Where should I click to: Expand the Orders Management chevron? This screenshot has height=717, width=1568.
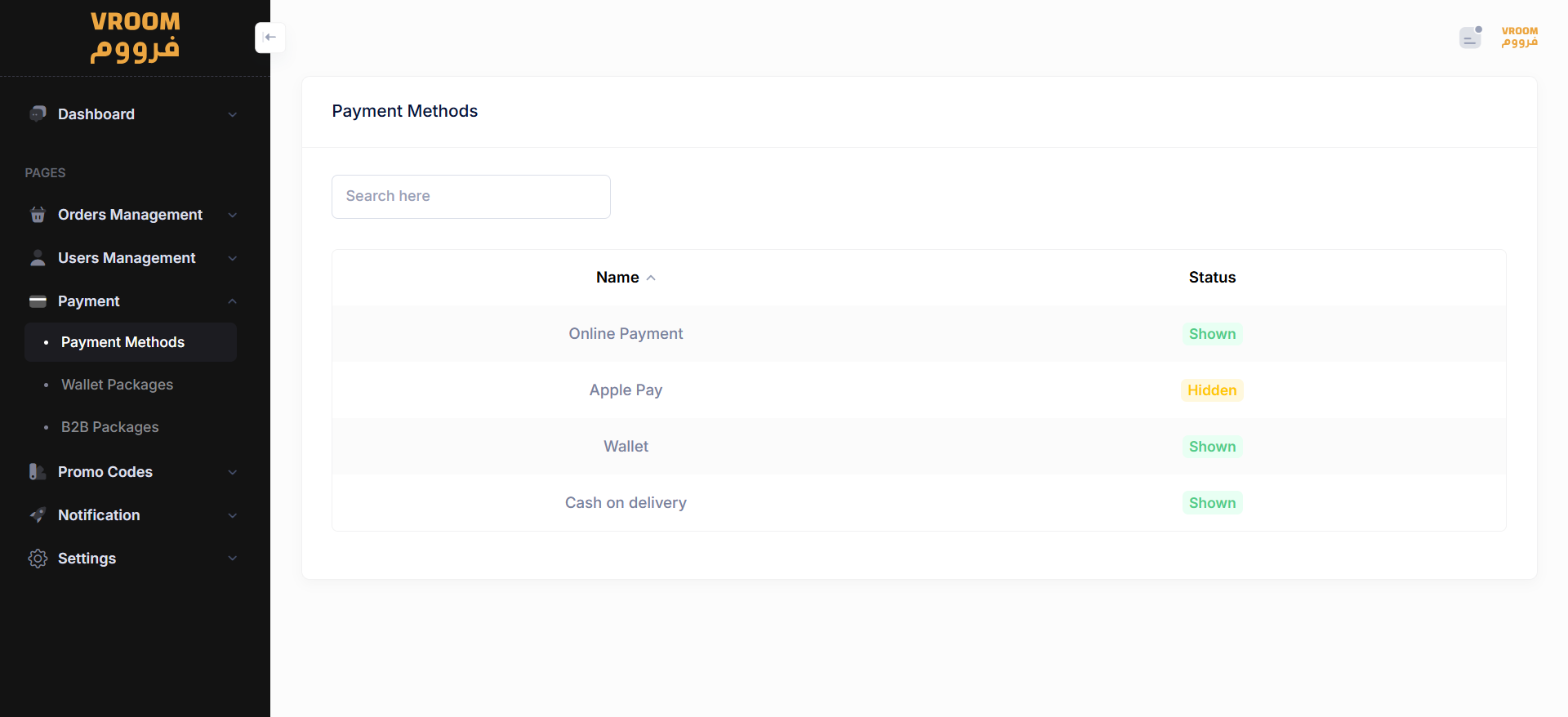coord(233,215)
